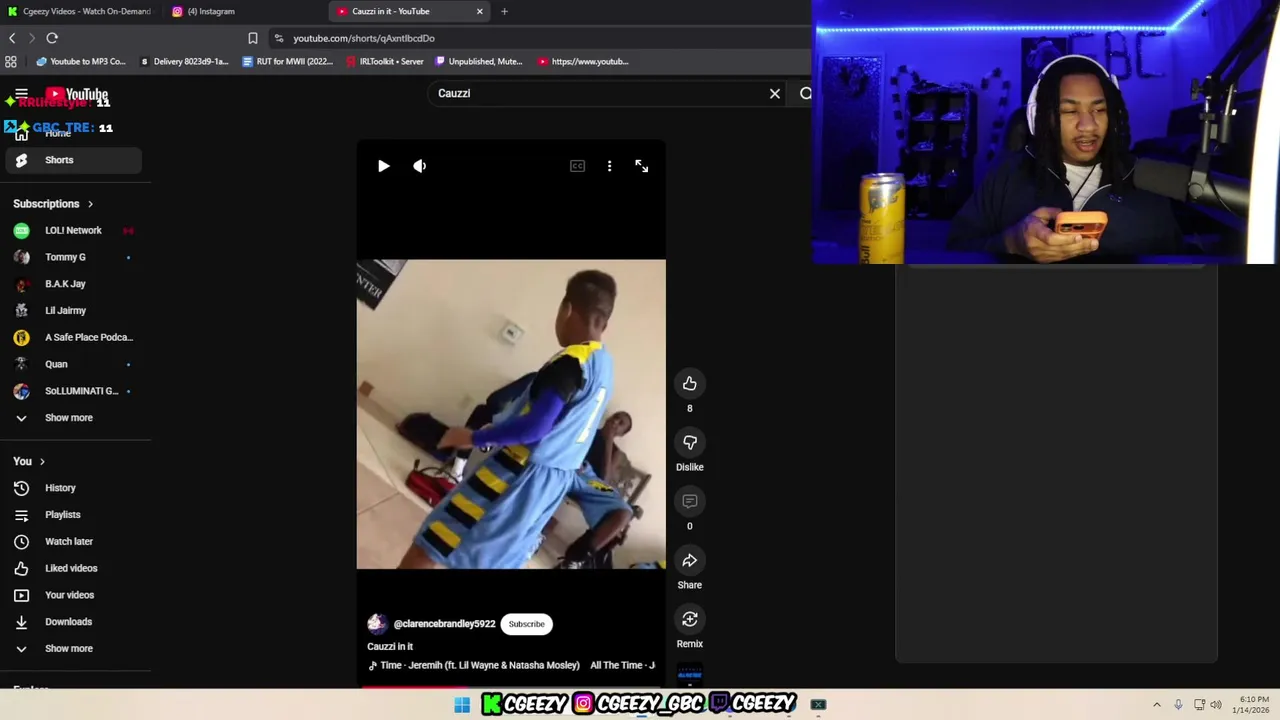Expand the You list with Show more
Image resolution: width=1280 pixels, height=720 pixels.
pyautogui.click(x=73, y=648)
